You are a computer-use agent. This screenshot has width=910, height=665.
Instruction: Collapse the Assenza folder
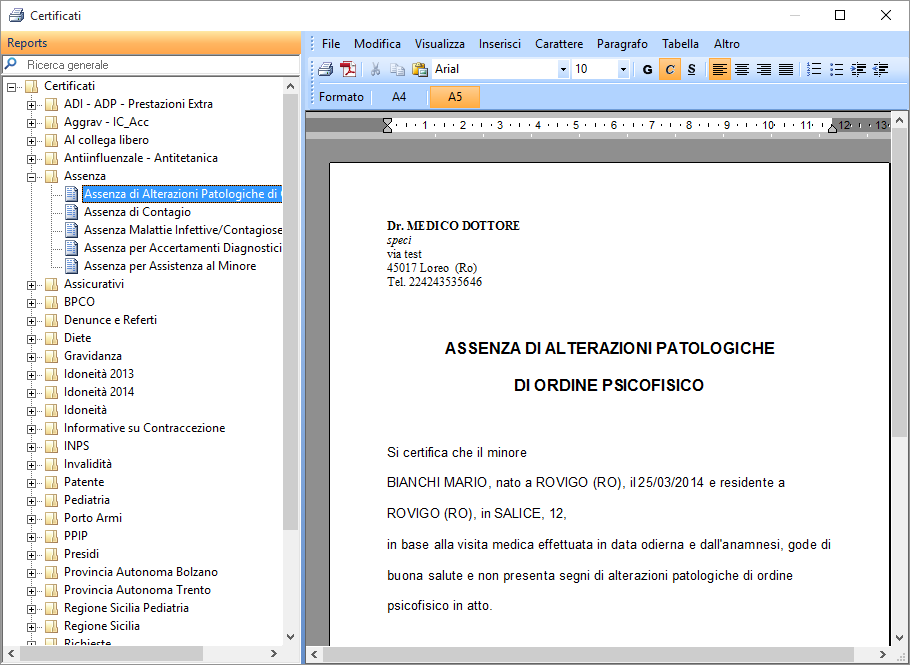pyautogui.click(x=31, y=177)
